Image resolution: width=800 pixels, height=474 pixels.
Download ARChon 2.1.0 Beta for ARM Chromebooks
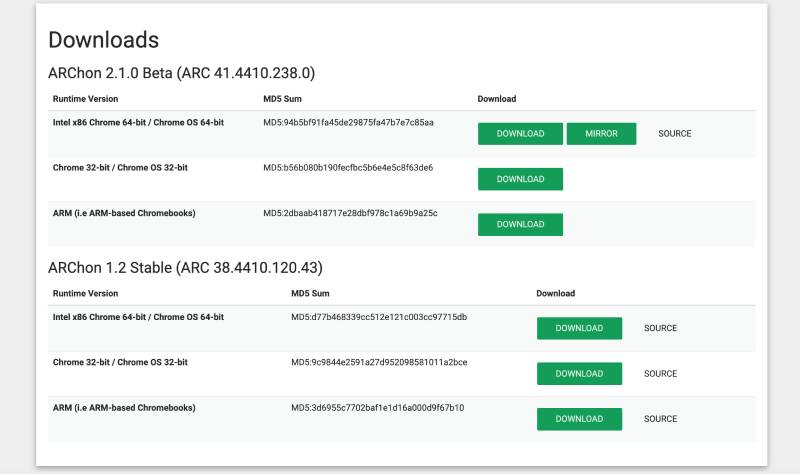[520, 224]
